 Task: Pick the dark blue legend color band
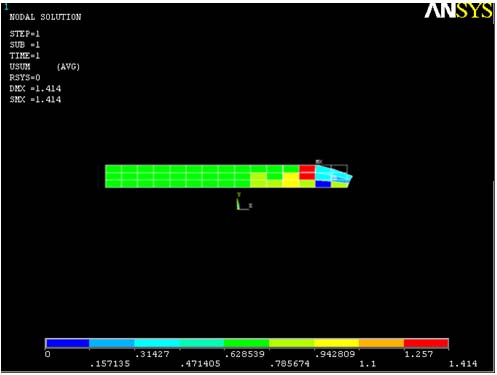68,343
